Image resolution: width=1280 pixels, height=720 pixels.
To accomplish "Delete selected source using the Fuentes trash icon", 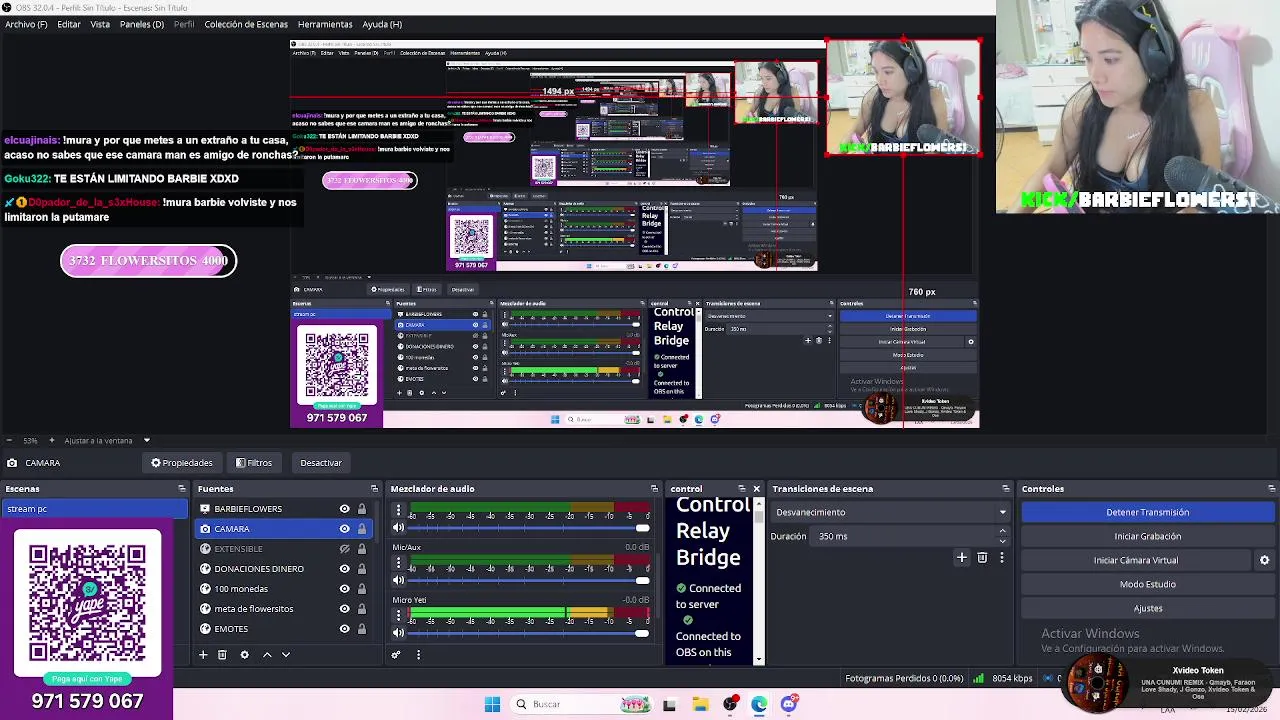I will pos(222,655).
